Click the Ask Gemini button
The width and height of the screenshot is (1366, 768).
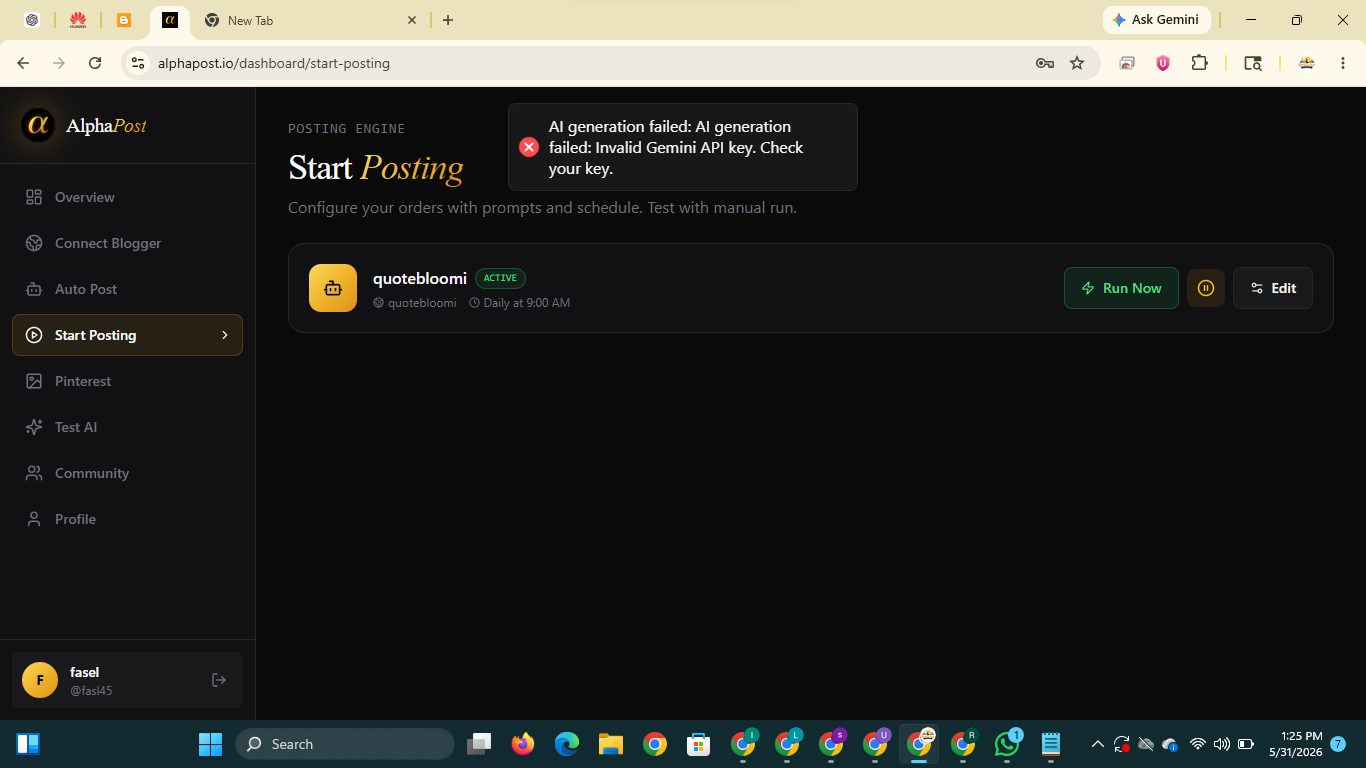[1157, 20]
